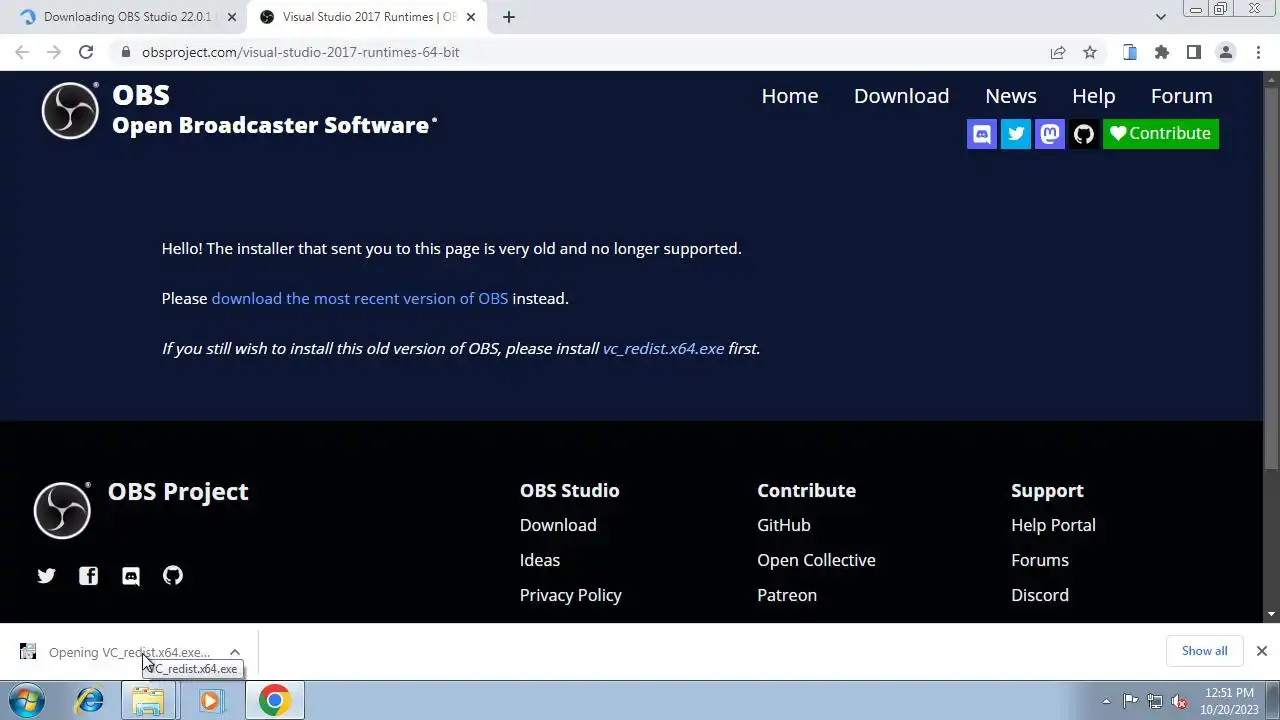Click network icon in system tray
The width and height of the screenshot is (1280, 720).
(1155, 701)
